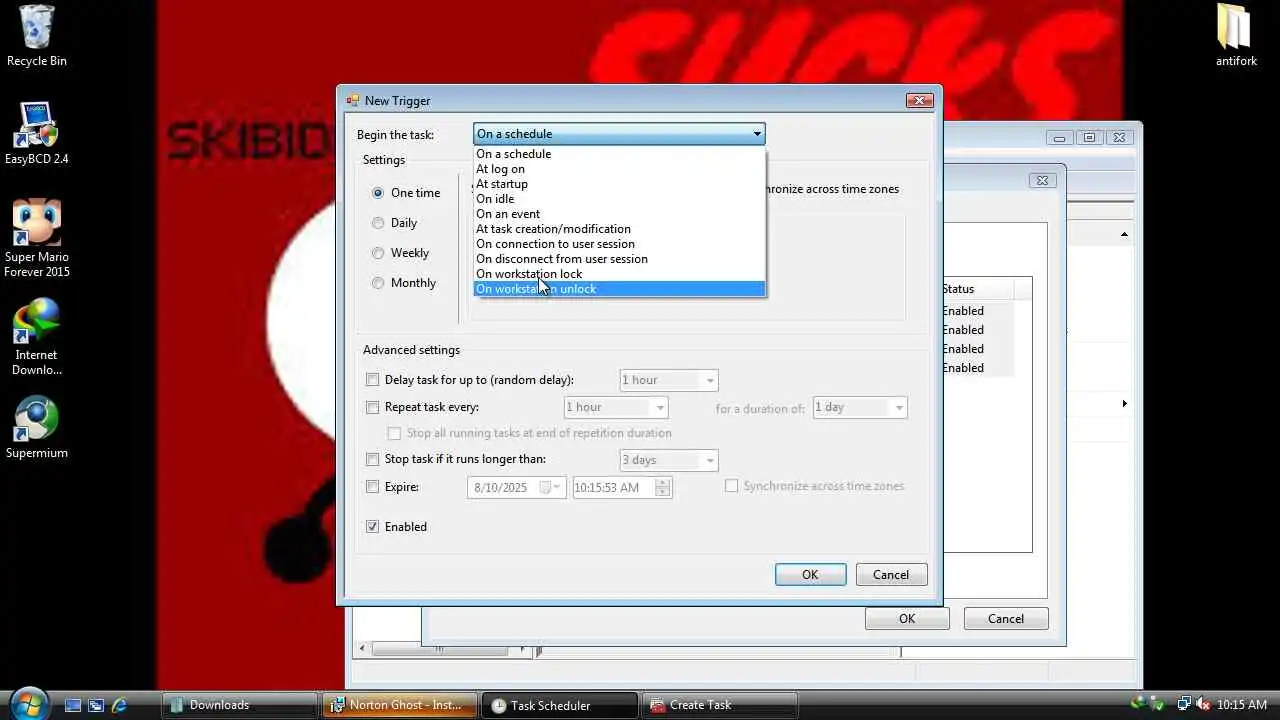Viewport: 1280px width, 720px height.
Task: Open the random delay 1 hour dropdown
Action: pos(669,380)
